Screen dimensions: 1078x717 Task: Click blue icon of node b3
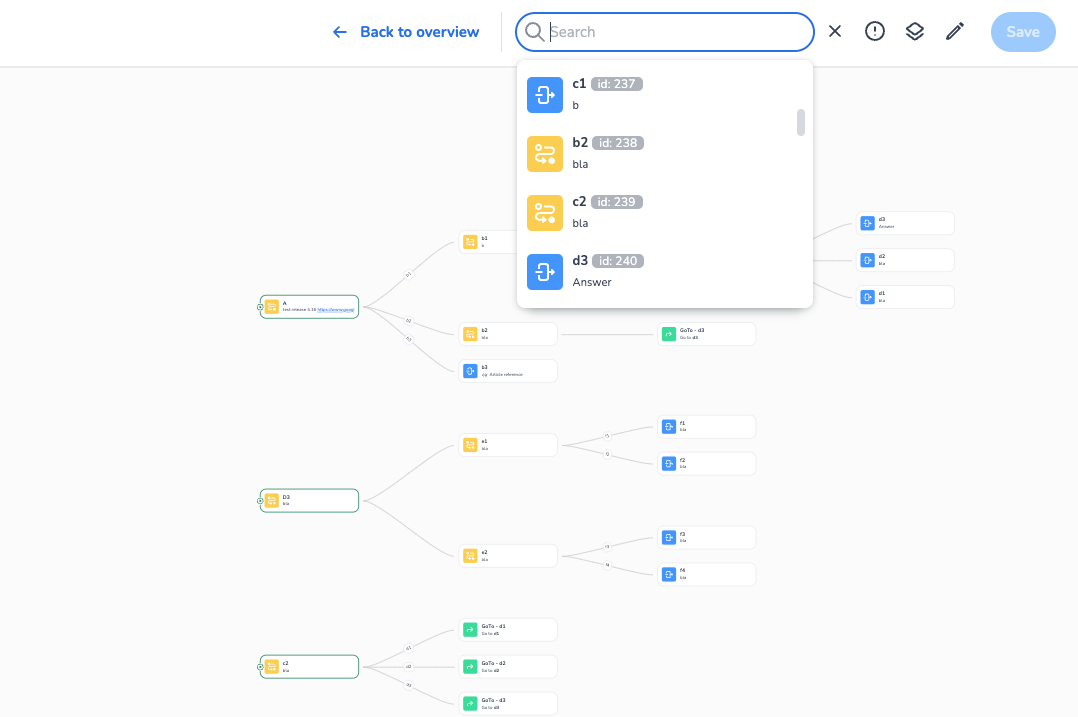click(x=471, y=371)
